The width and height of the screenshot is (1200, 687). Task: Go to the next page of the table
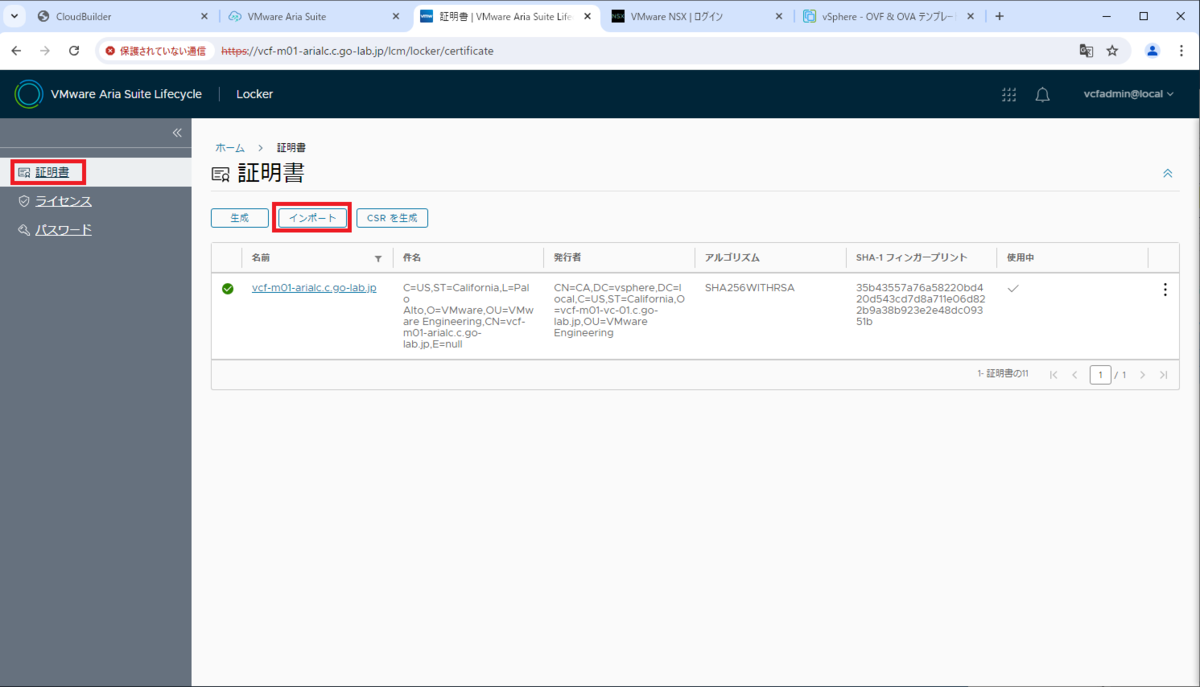(1142, 375)
